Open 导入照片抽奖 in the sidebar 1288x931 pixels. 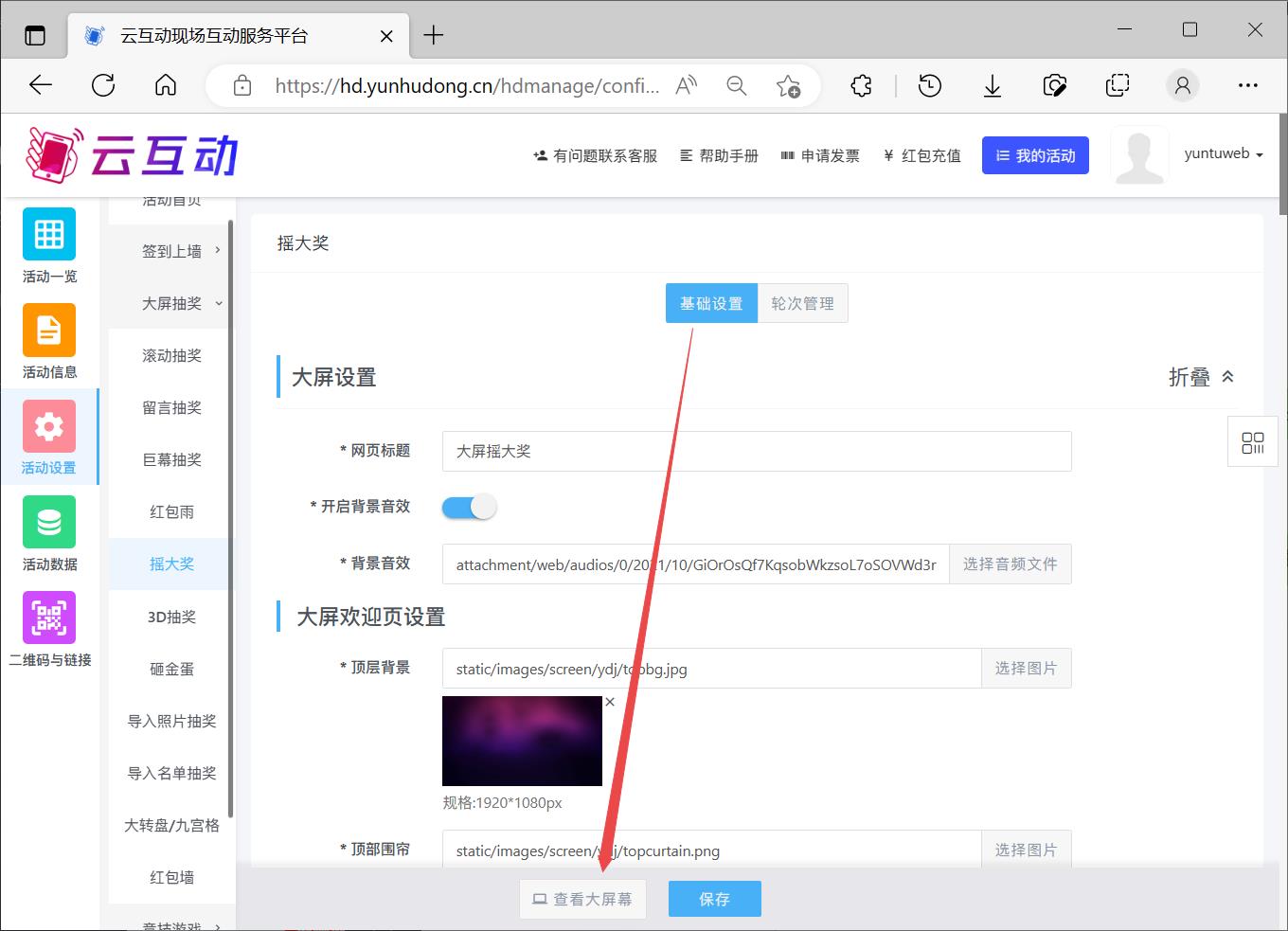(171, 721)
